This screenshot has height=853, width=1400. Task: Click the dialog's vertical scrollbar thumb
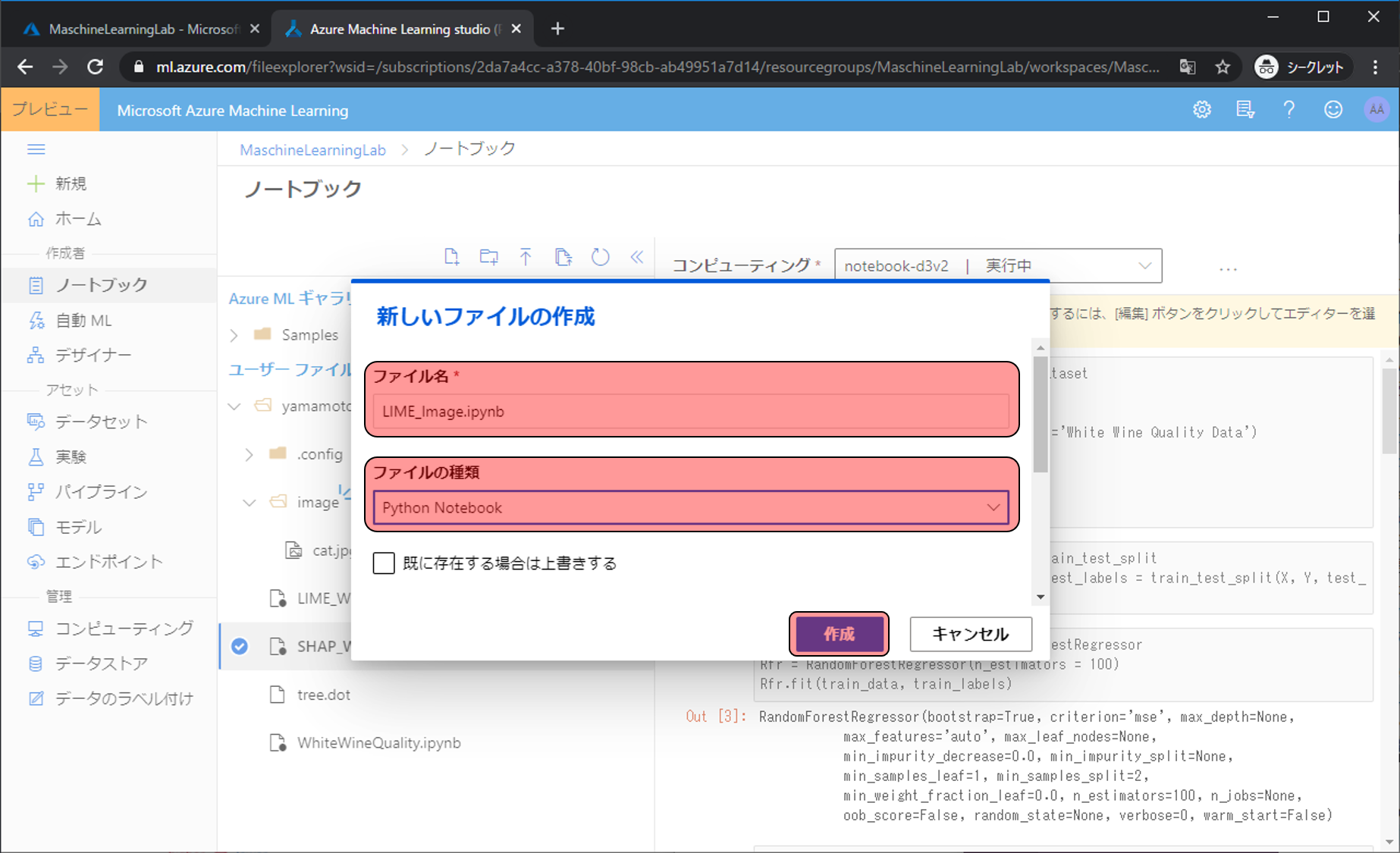(1041, 413)
